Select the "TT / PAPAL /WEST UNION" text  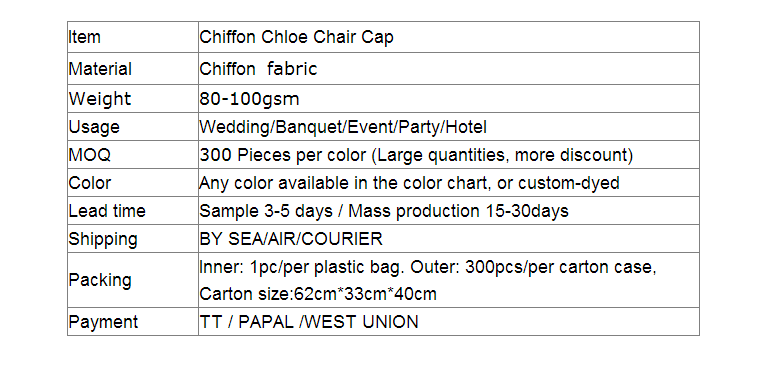coord(309,322)
